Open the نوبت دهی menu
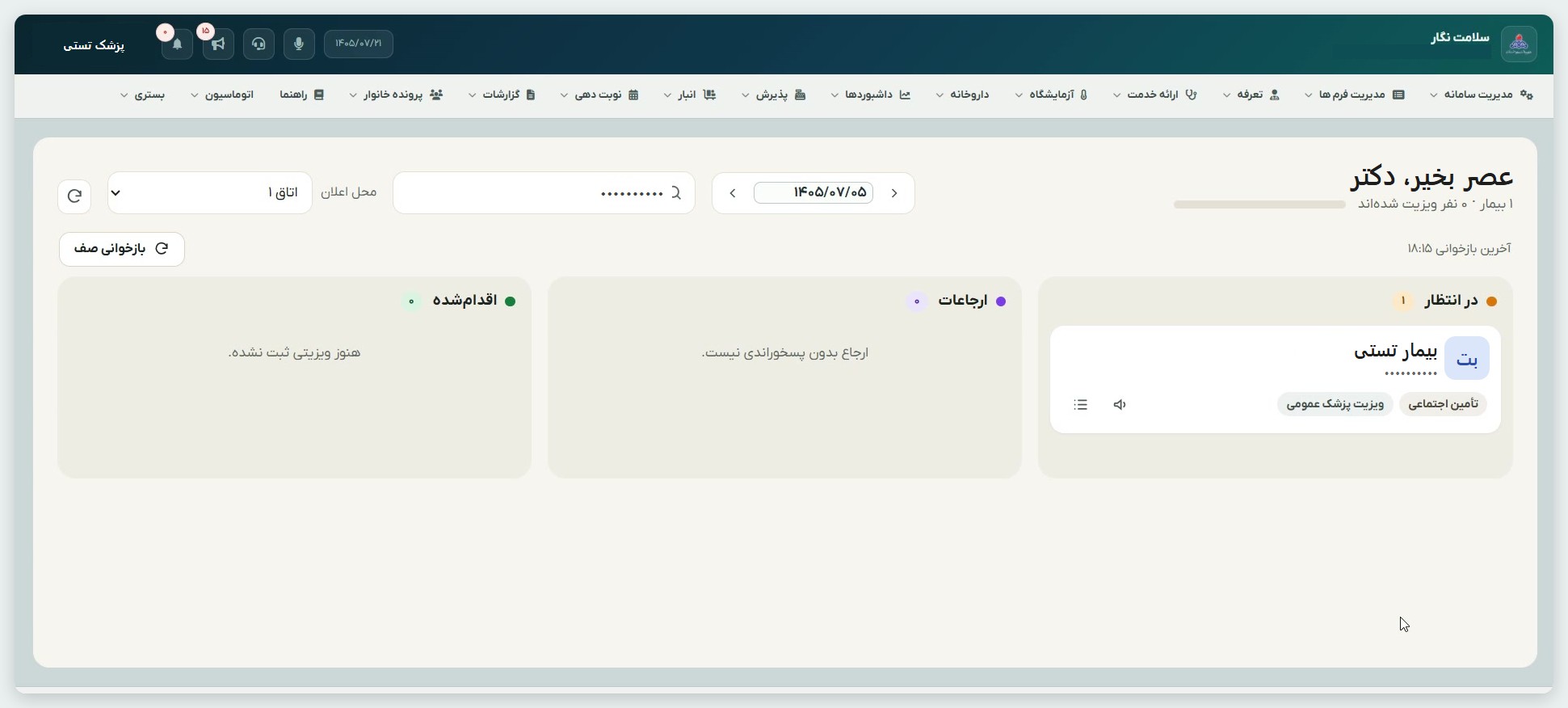 click(x=599, y=95)
